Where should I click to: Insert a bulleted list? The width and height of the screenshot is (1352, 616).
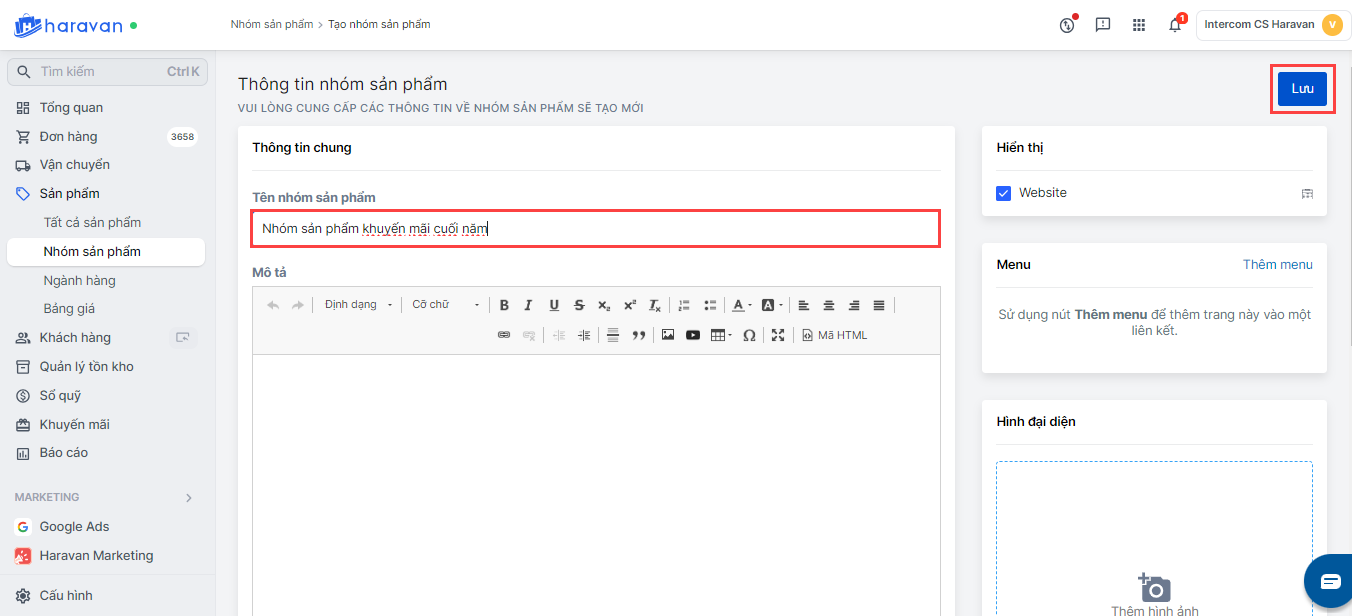(x=710, y=305)
